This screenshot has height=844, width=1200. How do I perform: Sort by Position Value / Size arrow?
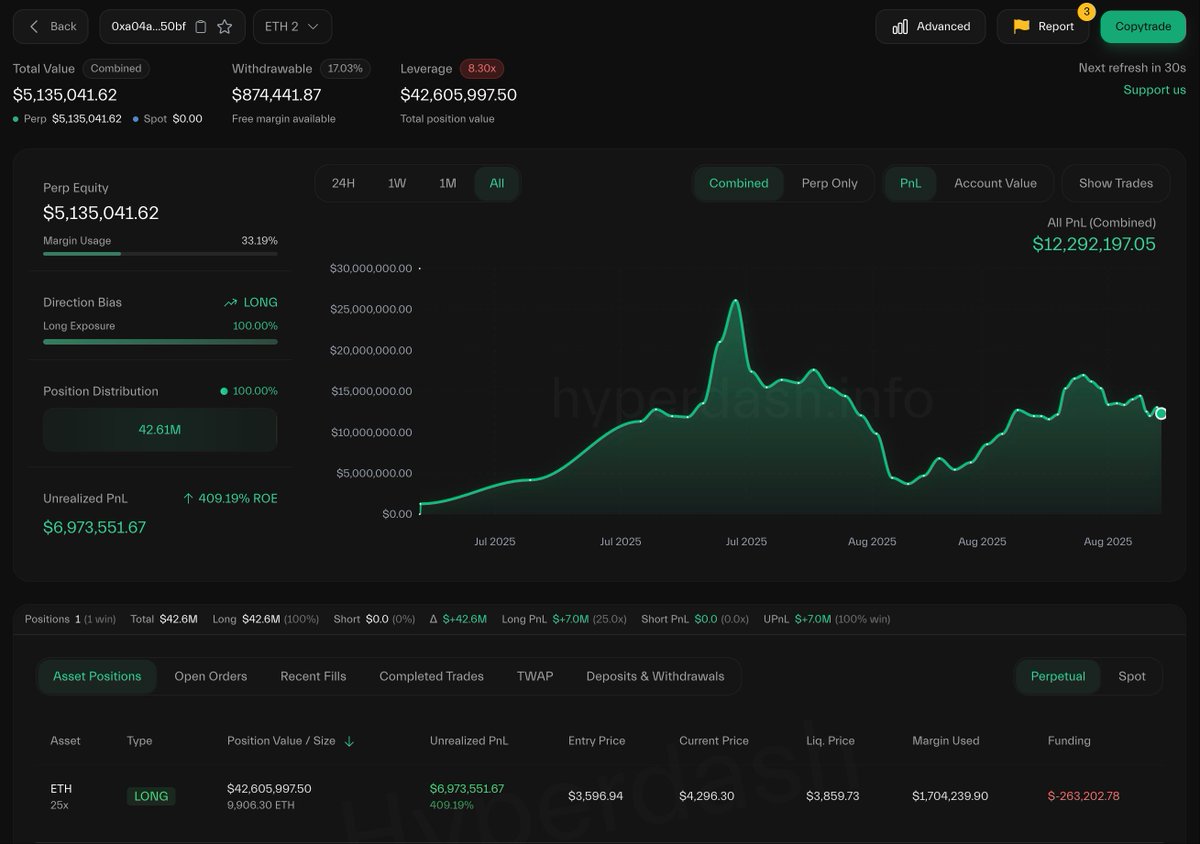[349, 741]
